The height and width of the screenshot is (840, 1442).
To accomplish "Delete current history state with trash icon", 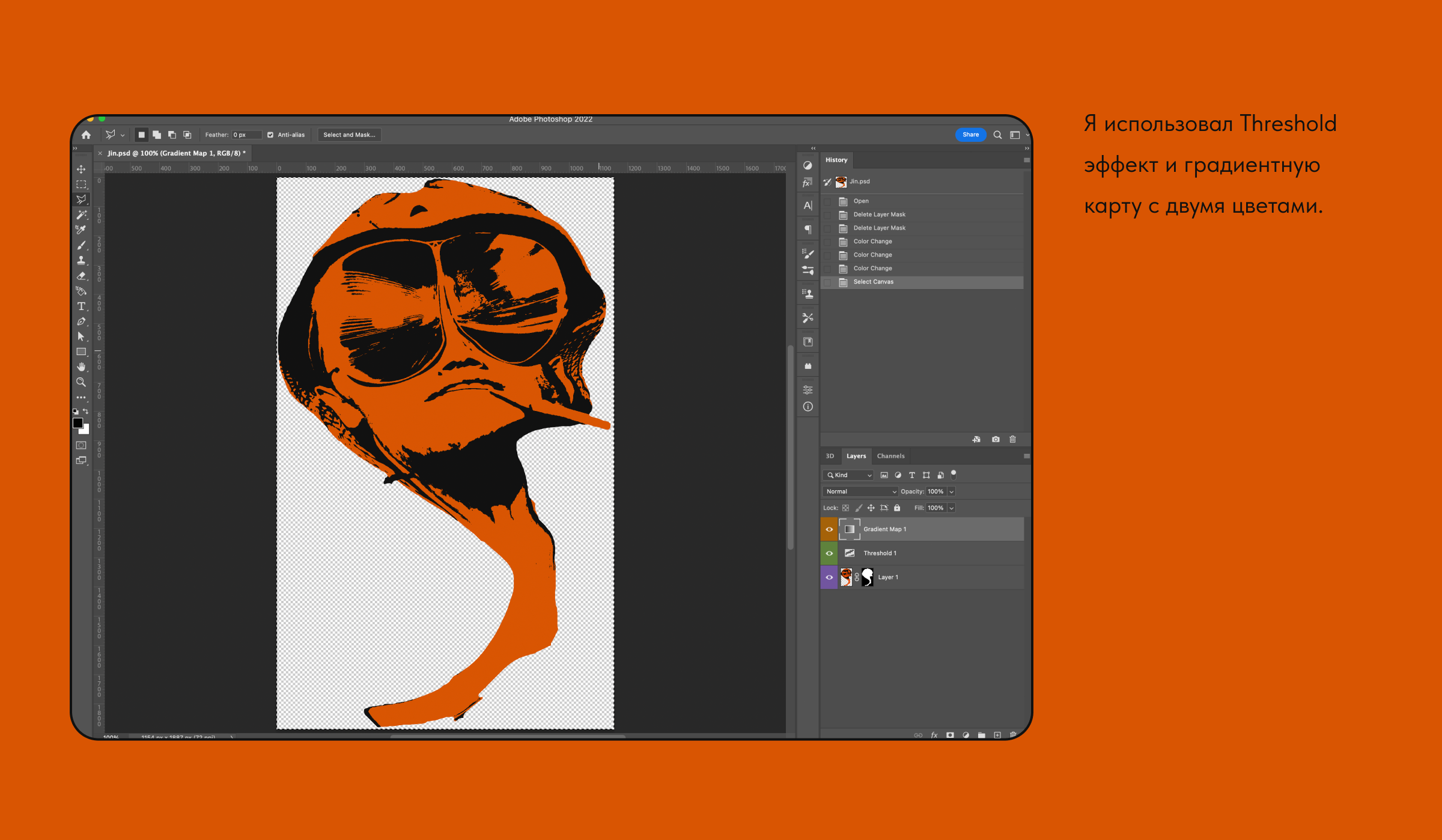I will click(1012, 439).
